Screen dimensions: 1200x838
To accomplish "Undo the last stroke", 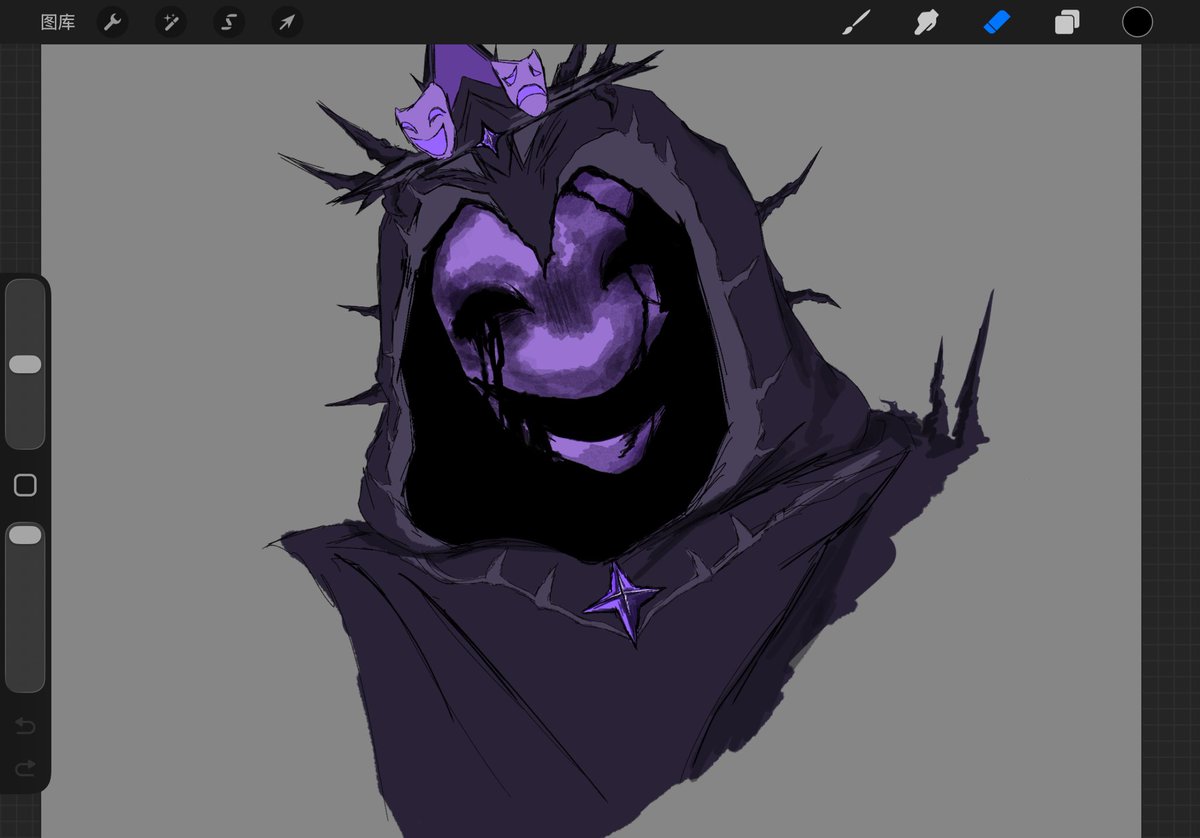I will pos(25,726).
